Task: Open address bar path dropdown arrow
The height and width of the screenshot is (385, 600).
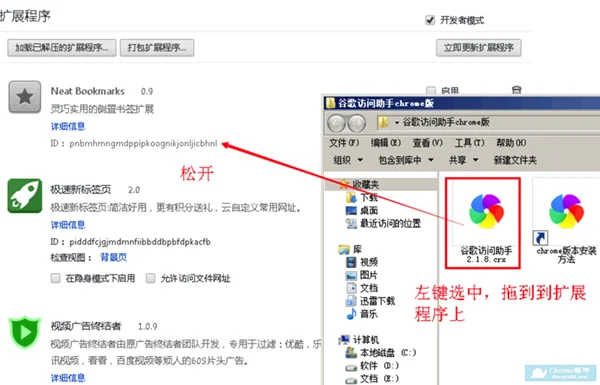Action: pyautogui.click(x=397, y=122)
